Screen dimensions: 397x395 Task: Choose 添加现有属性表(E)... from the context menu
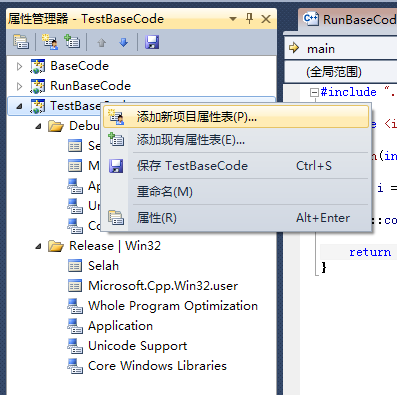pos(236,140)
